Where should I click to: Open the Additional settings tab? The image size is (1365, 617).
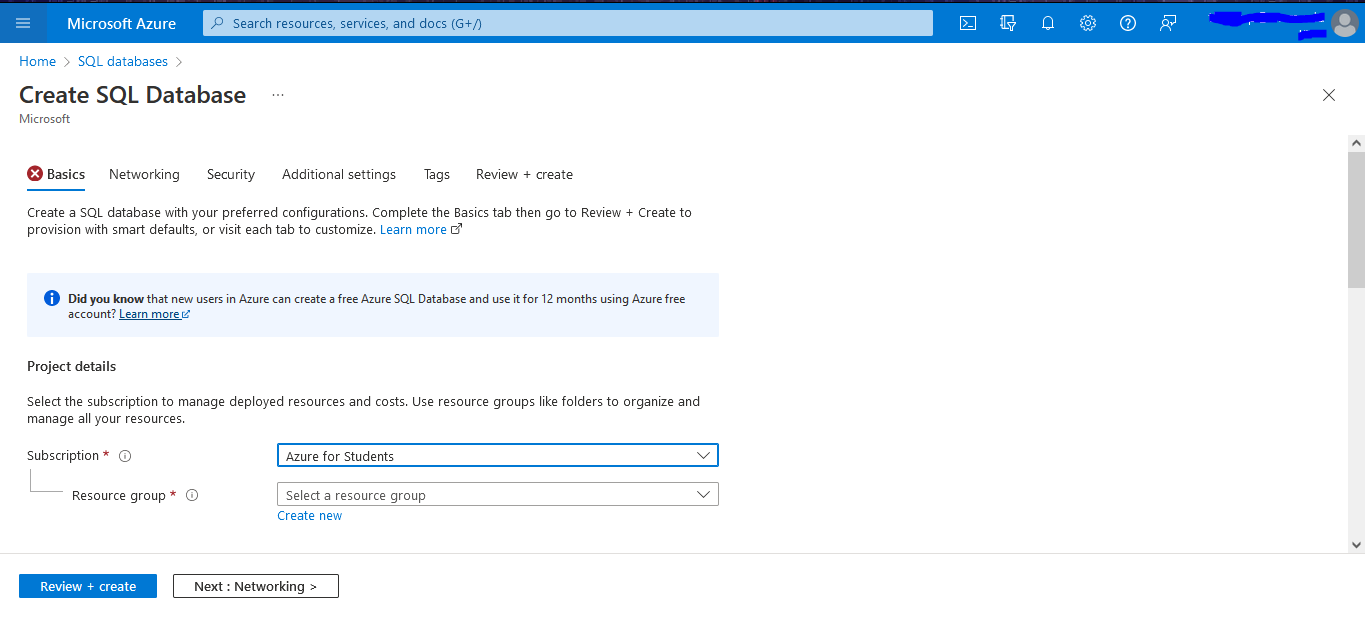tap(339, 174)
